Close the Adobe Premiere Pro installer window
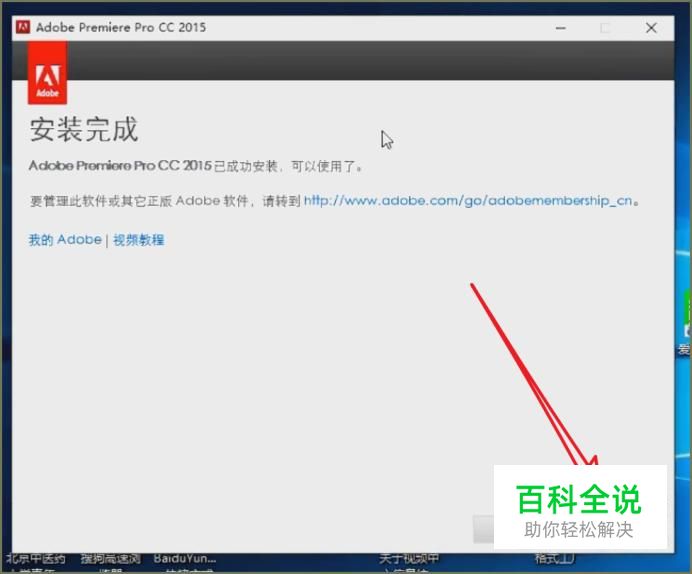 tap(651, 28)
